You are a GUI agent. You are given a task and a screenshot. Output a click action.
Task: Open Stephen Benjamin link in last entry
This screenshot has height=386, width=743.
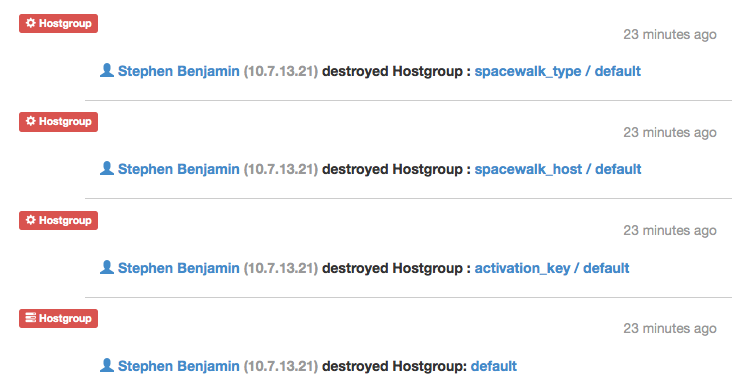click(x=179, y=366)
